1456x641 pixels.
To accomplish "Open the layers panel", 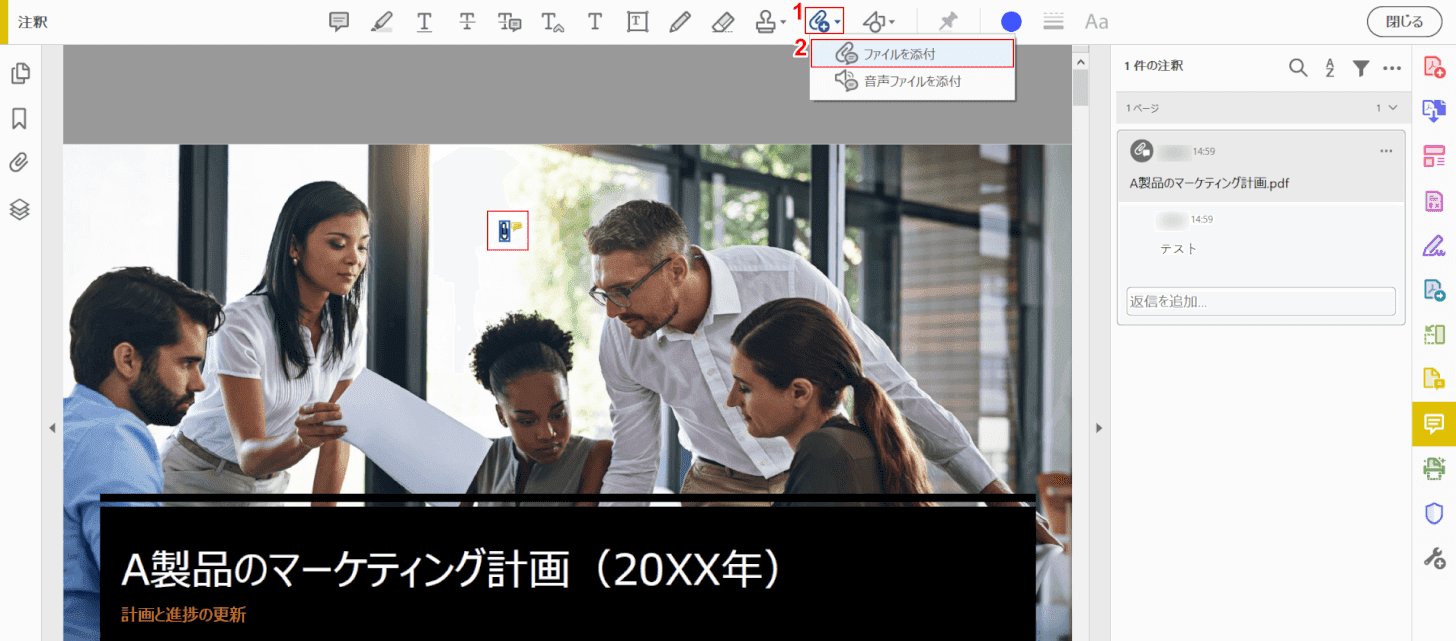I will [x=19, y=209].
